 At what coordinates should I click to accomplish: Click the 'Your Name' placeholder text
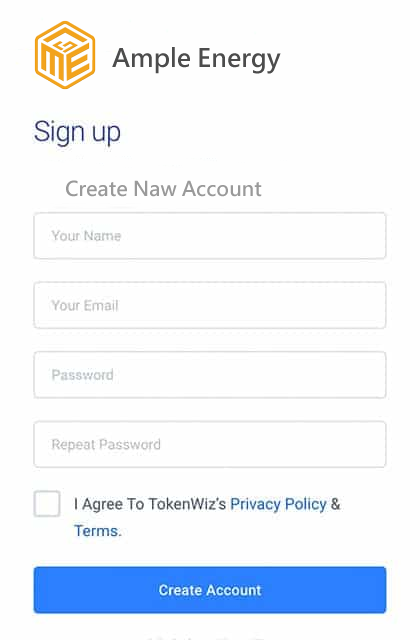[x=86, y=236]
